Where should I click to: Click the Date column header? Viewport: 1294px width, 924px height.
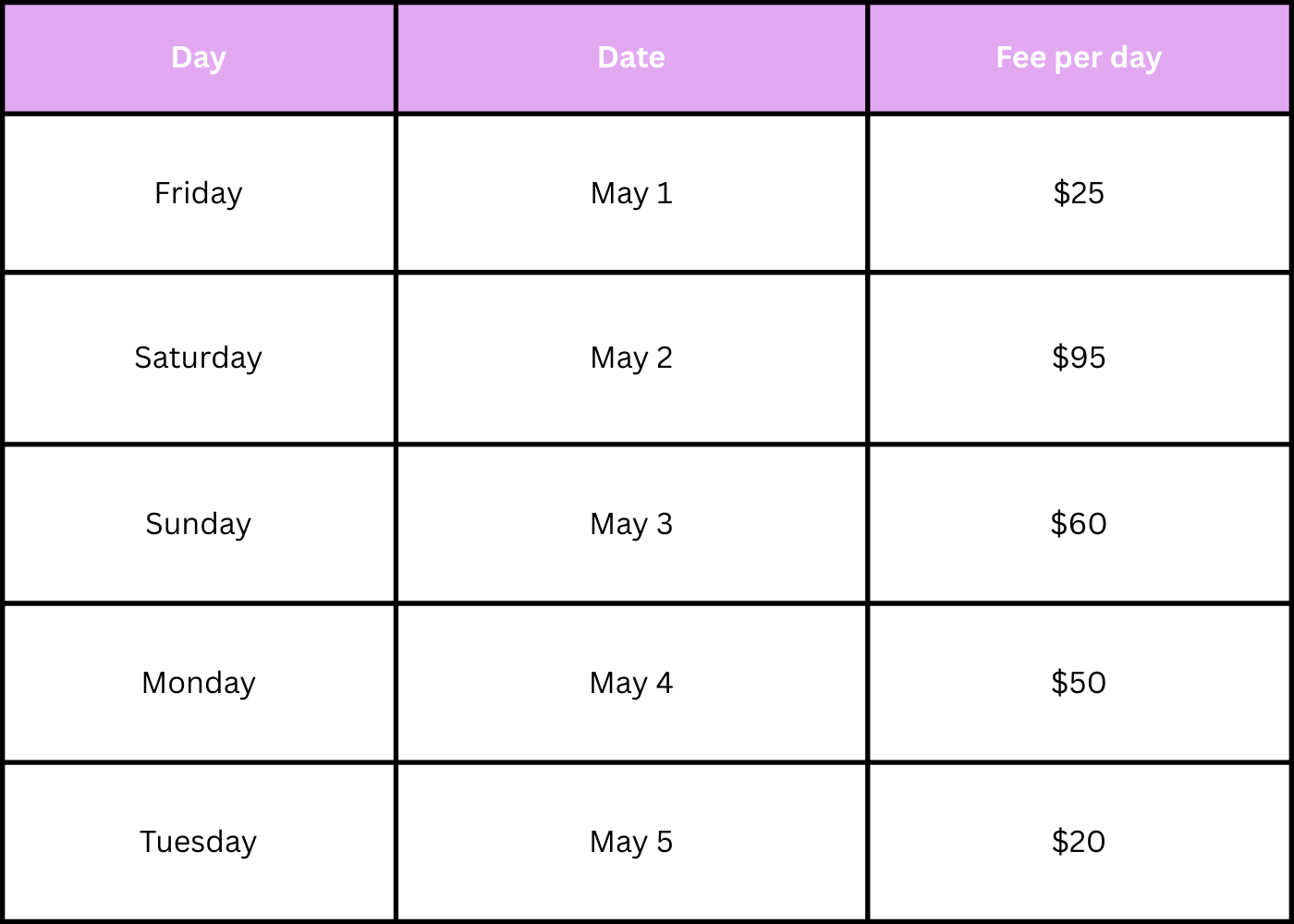coord(631,58)
